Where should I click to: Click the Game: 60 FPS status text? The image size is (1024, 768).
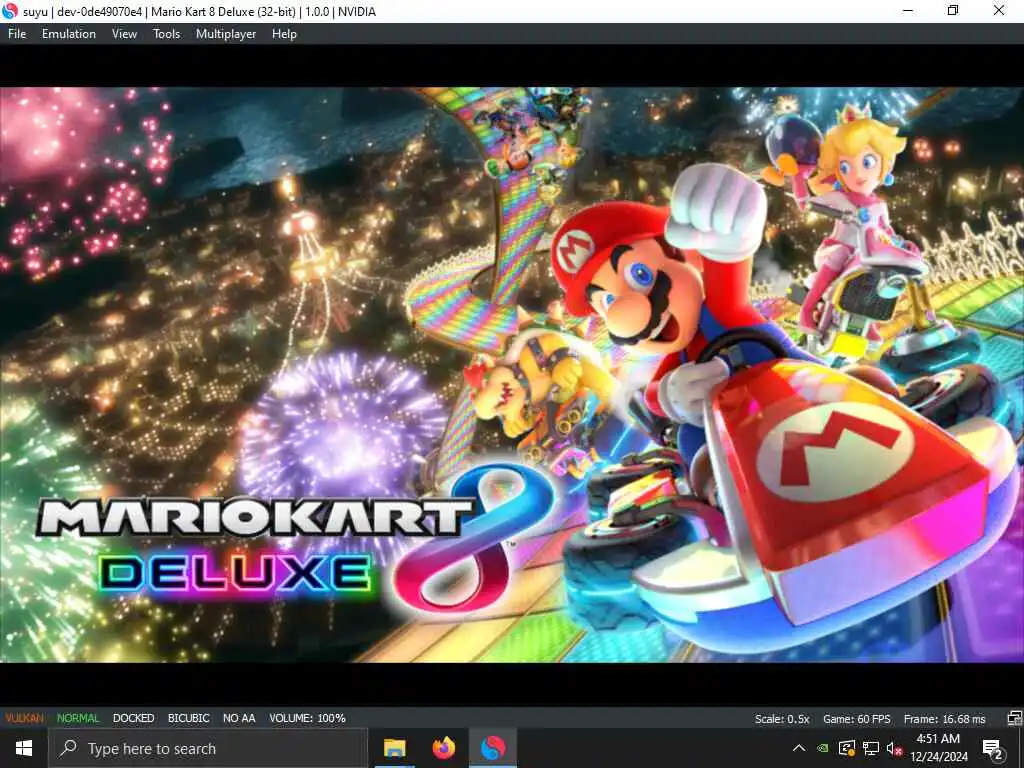click(x=857, y=718)
